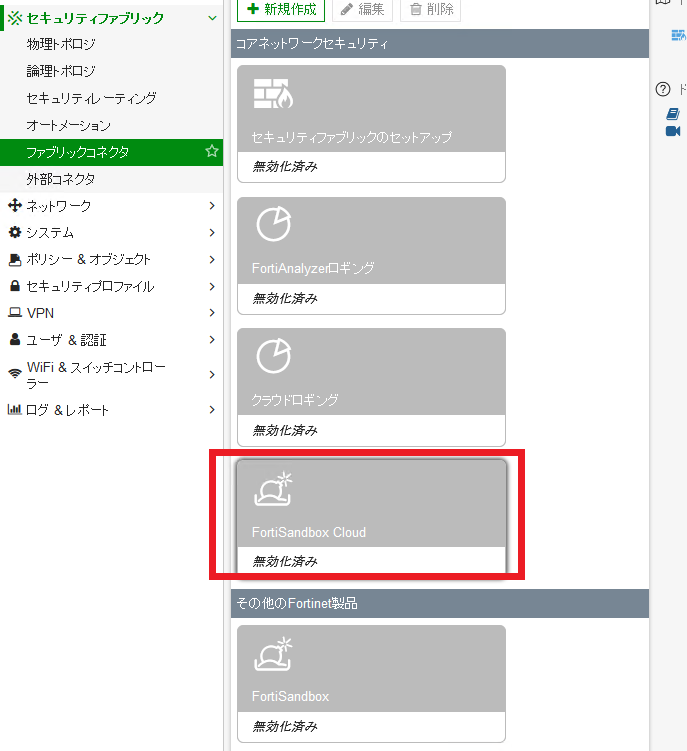Click the trash icon in 削除

(416, 9)
